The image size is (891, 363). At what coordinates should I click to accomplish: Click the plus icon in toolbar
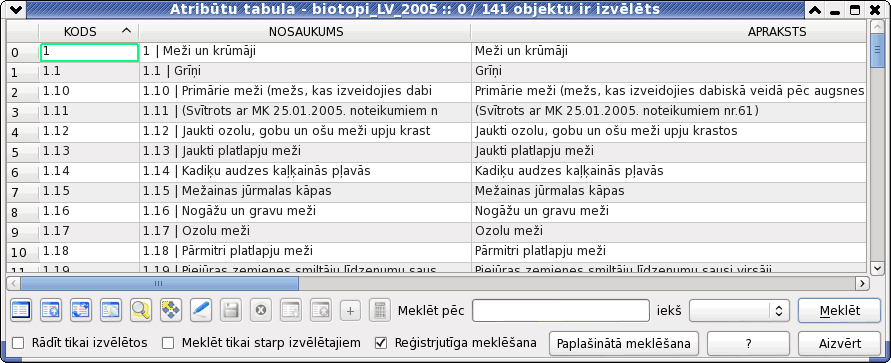pos(349,311)
